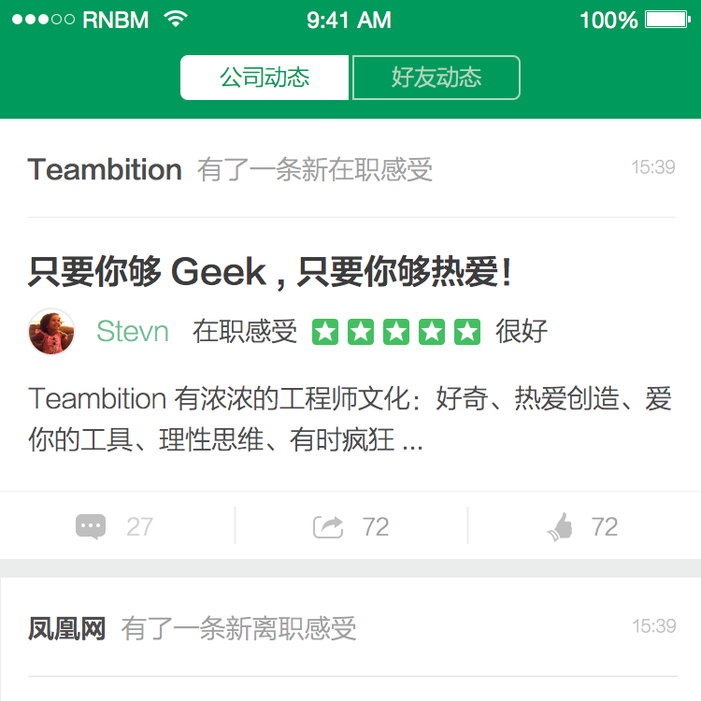Switch to the 公司动态 tab

pos(264,77)
